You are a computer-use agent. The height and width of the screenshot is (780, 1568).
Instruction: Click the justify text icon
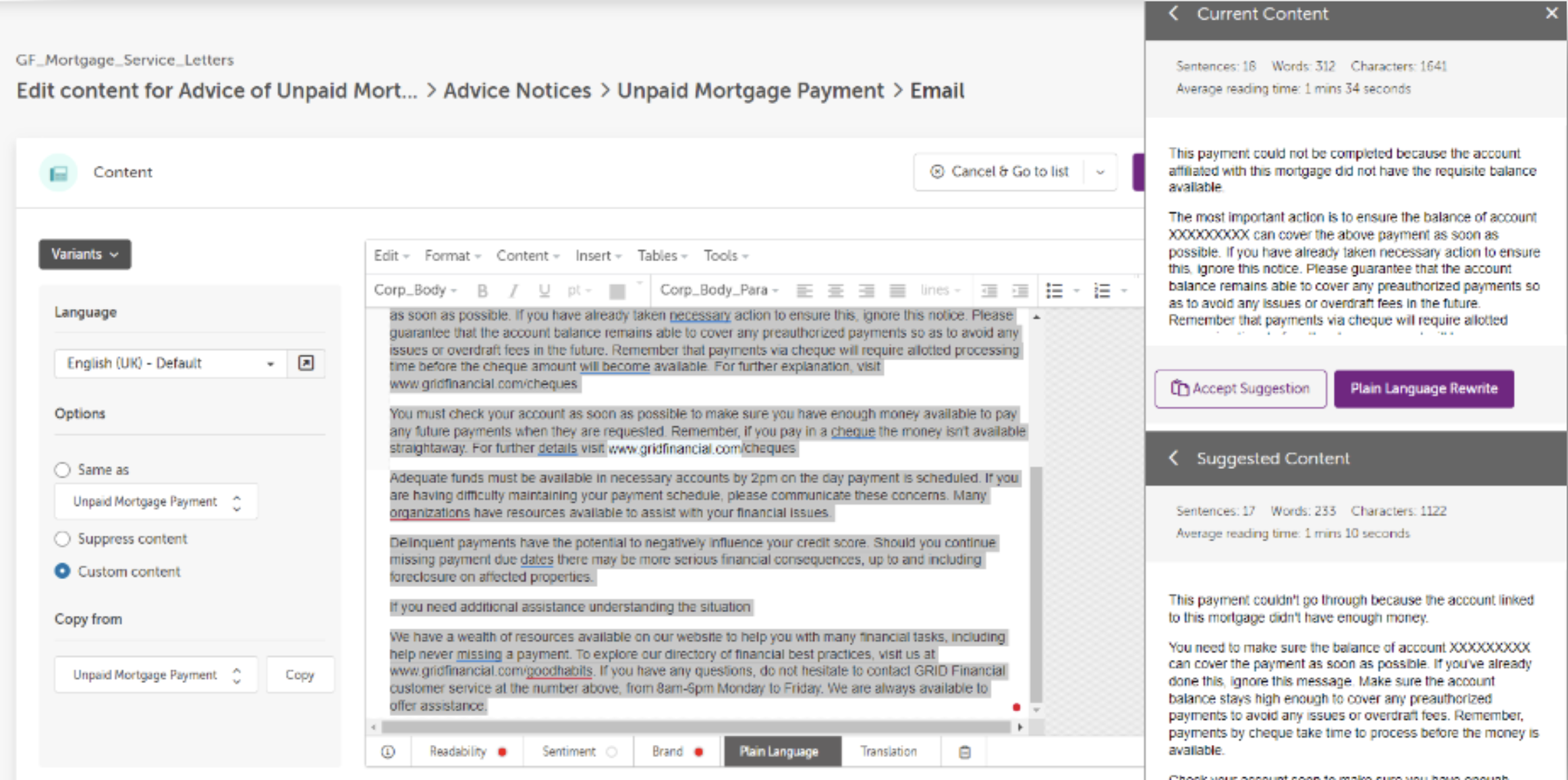(x=897, y=291)
